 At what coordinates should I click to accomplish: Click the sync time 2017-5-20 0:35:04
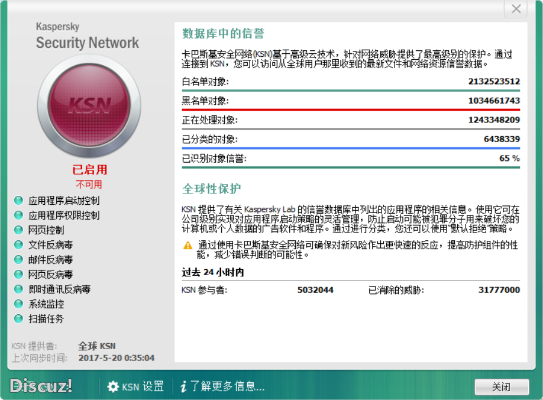(116, 358)
